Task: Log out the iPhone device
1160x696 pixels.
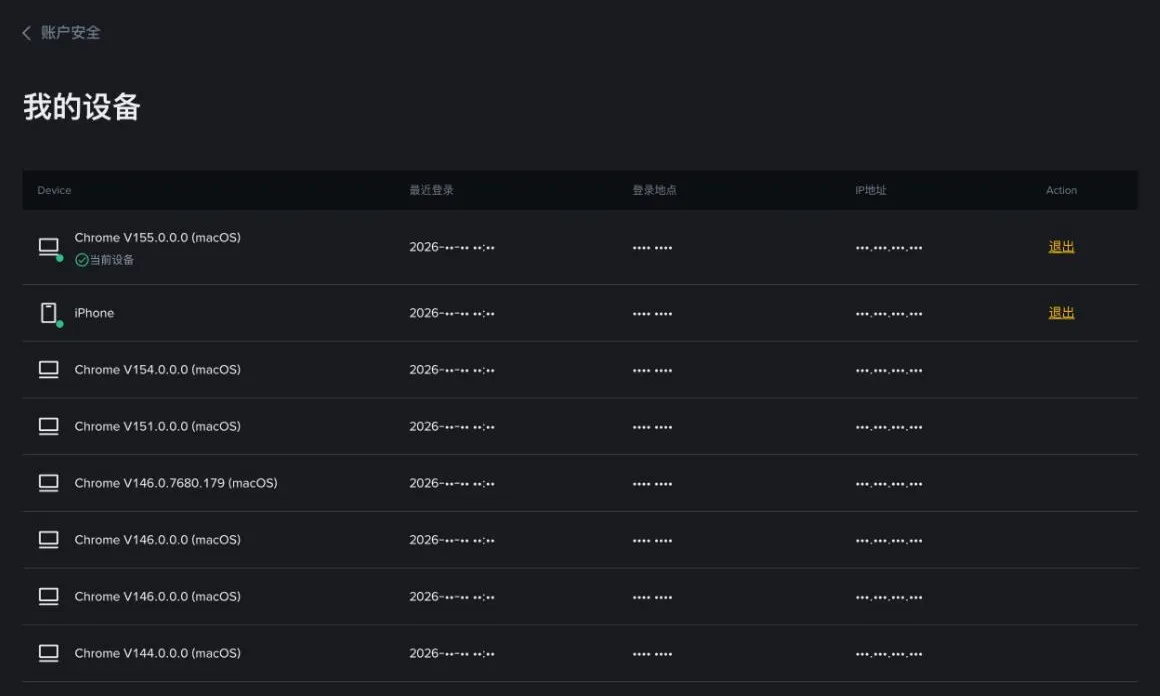Action: (1061, 313)
